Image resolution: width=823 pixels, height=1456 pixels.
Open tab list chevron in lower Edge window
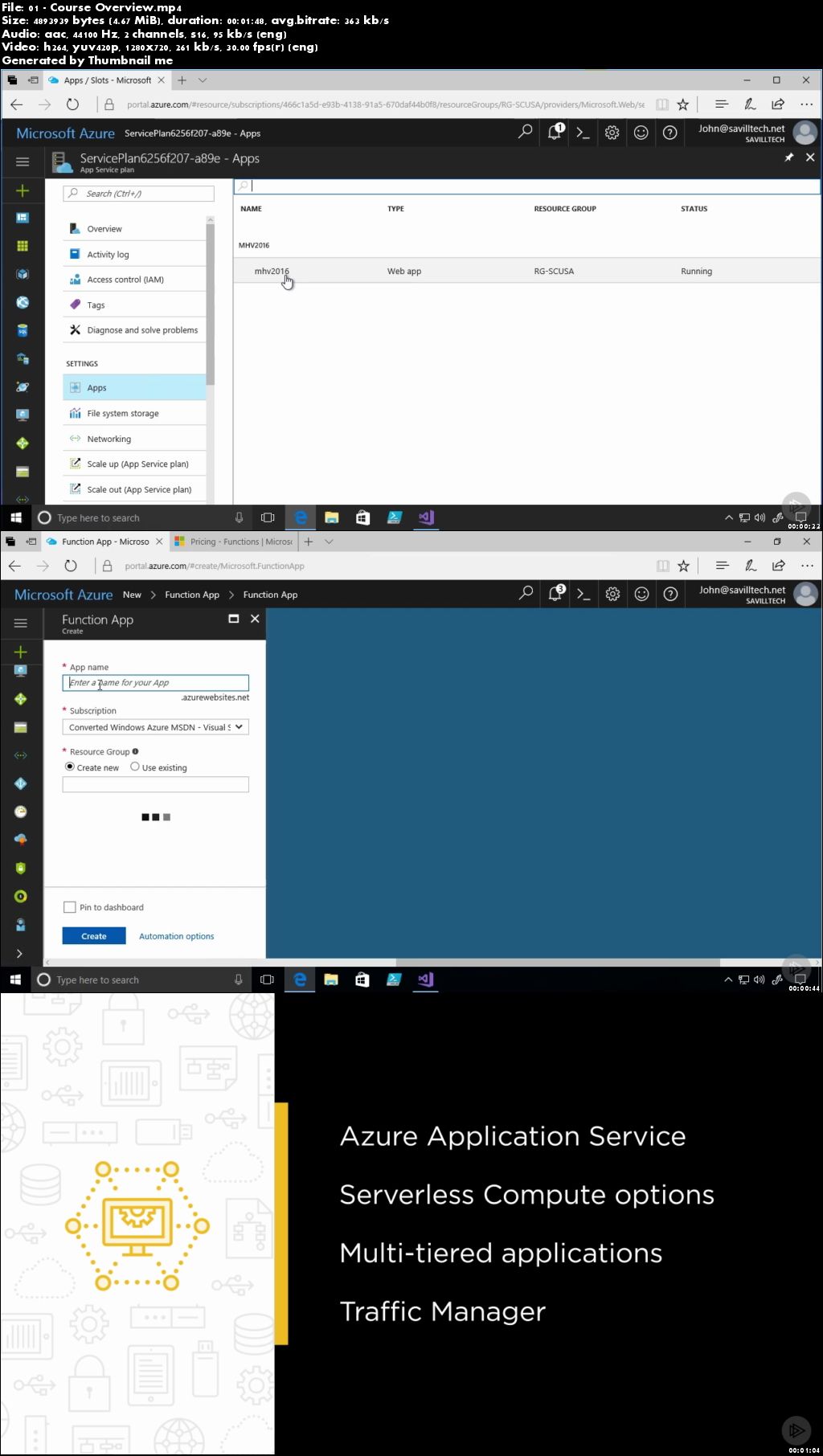pos(329,542)
